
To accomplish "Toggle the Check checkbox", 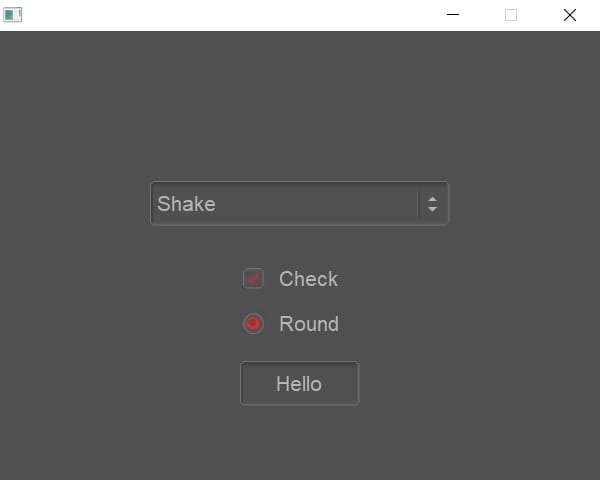I will [x=253, y=278].
